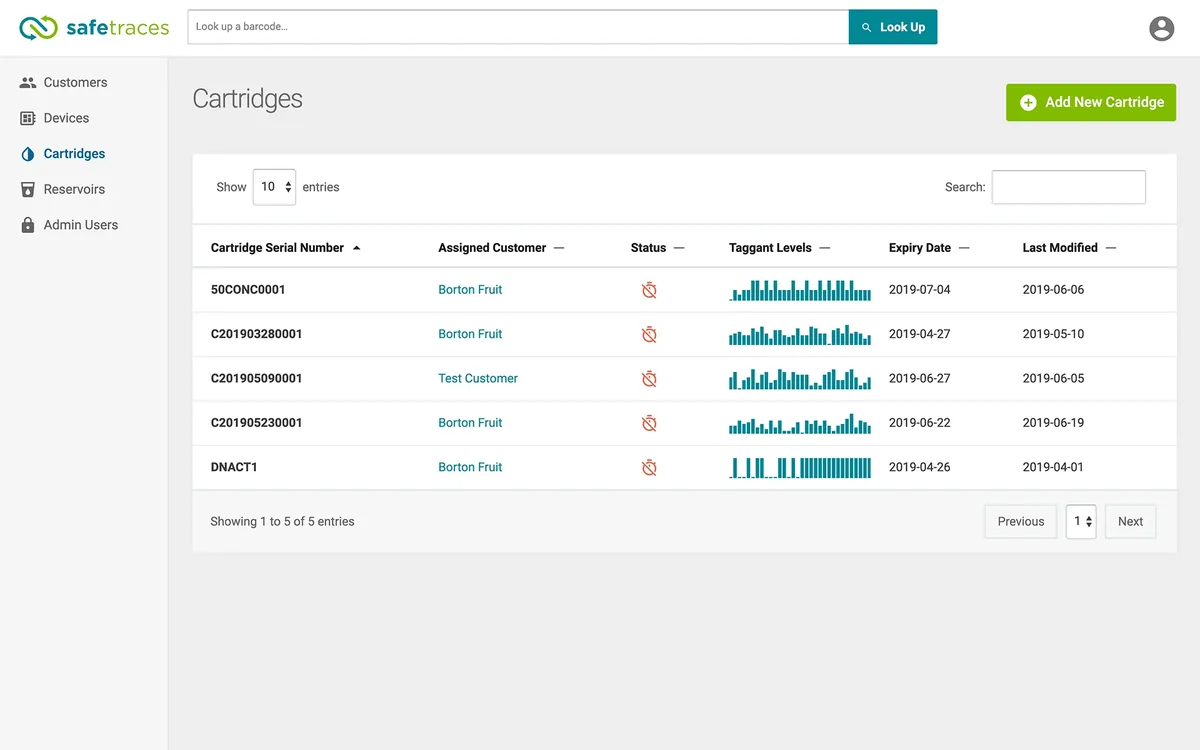The width and height of the screenshot is (1200, 750).
Task: Click last modified date 2019-06-06
Action: (1053, 290)
